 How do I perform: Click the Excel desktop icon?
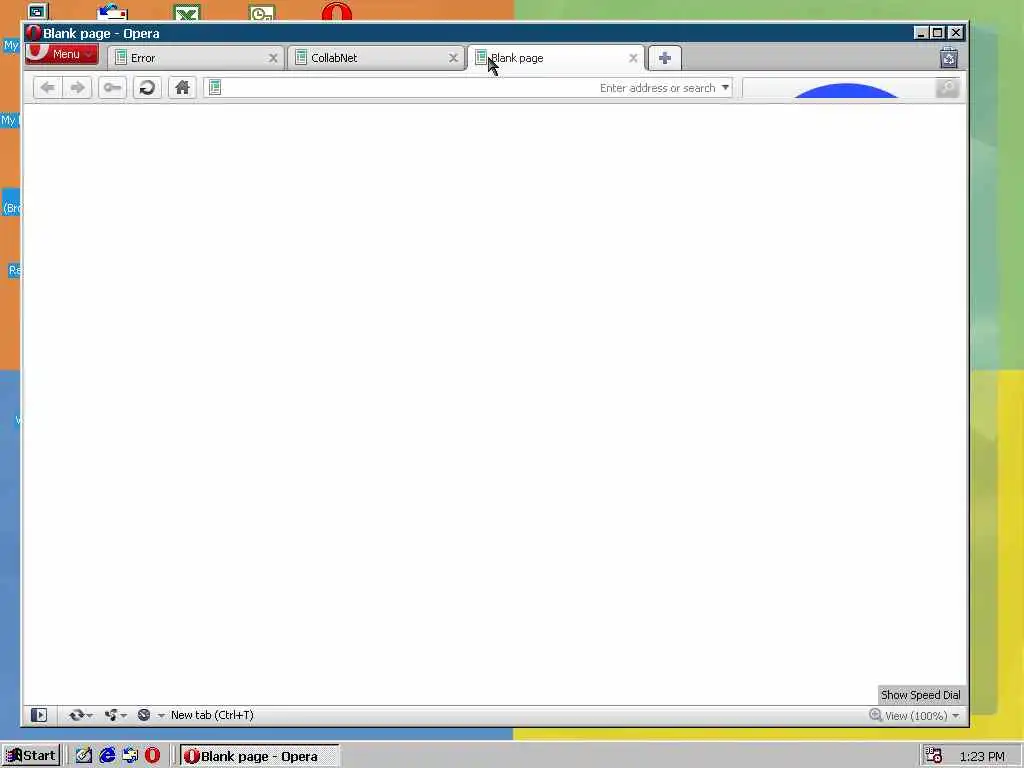click(187, 12)
